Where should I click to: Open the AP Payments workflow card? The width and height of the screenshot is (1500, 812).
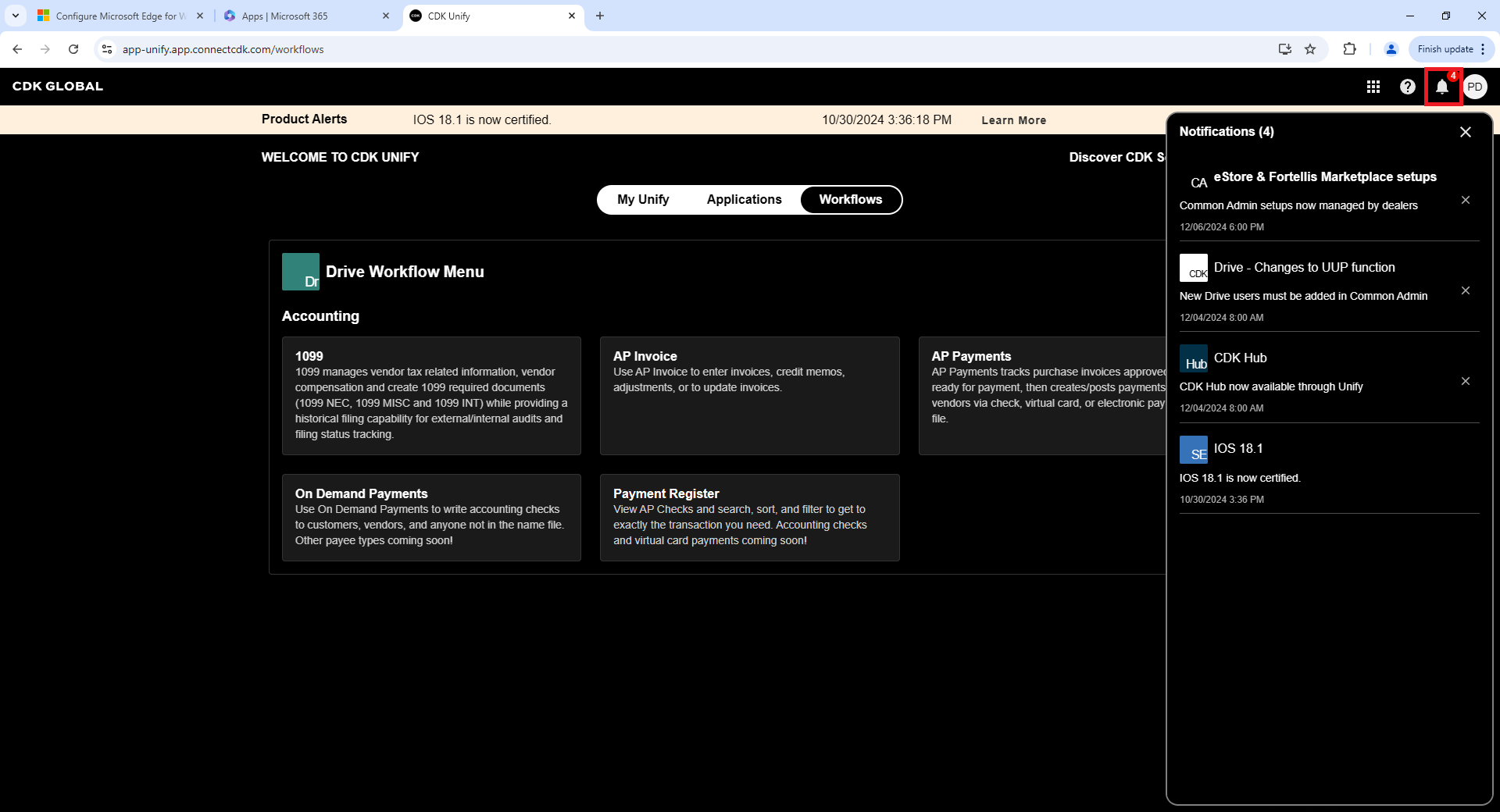[x=1042, y=396]
